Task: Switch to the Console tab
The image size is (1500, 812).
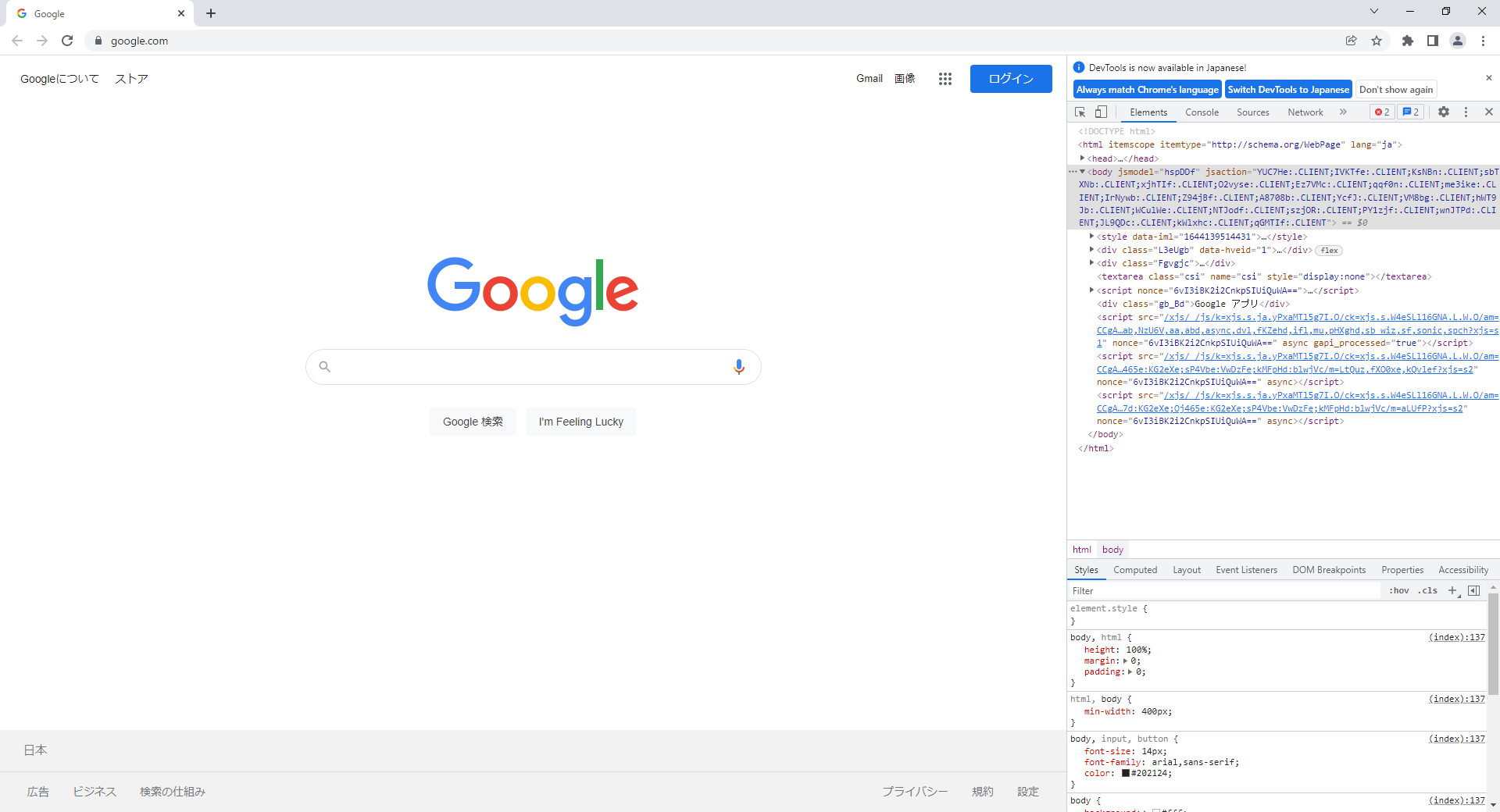Action: pos(1202,112)
